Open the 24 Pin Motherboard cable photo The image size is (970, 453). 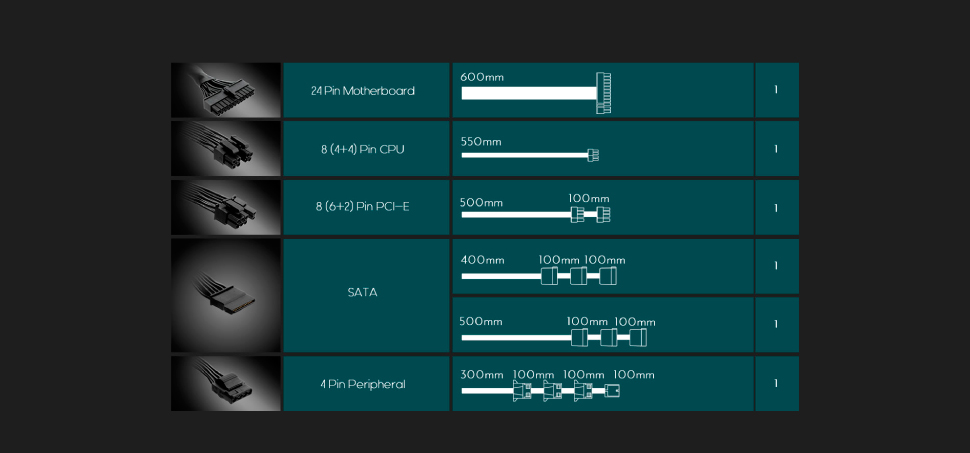[x=225, y=90]
